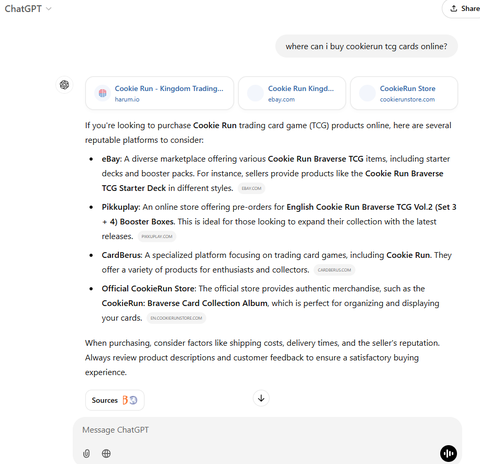The height and width of the screenshot is (464, 480).
Task: Click the 'When purchasing, consider factors' paragraph
Action: 262,358
